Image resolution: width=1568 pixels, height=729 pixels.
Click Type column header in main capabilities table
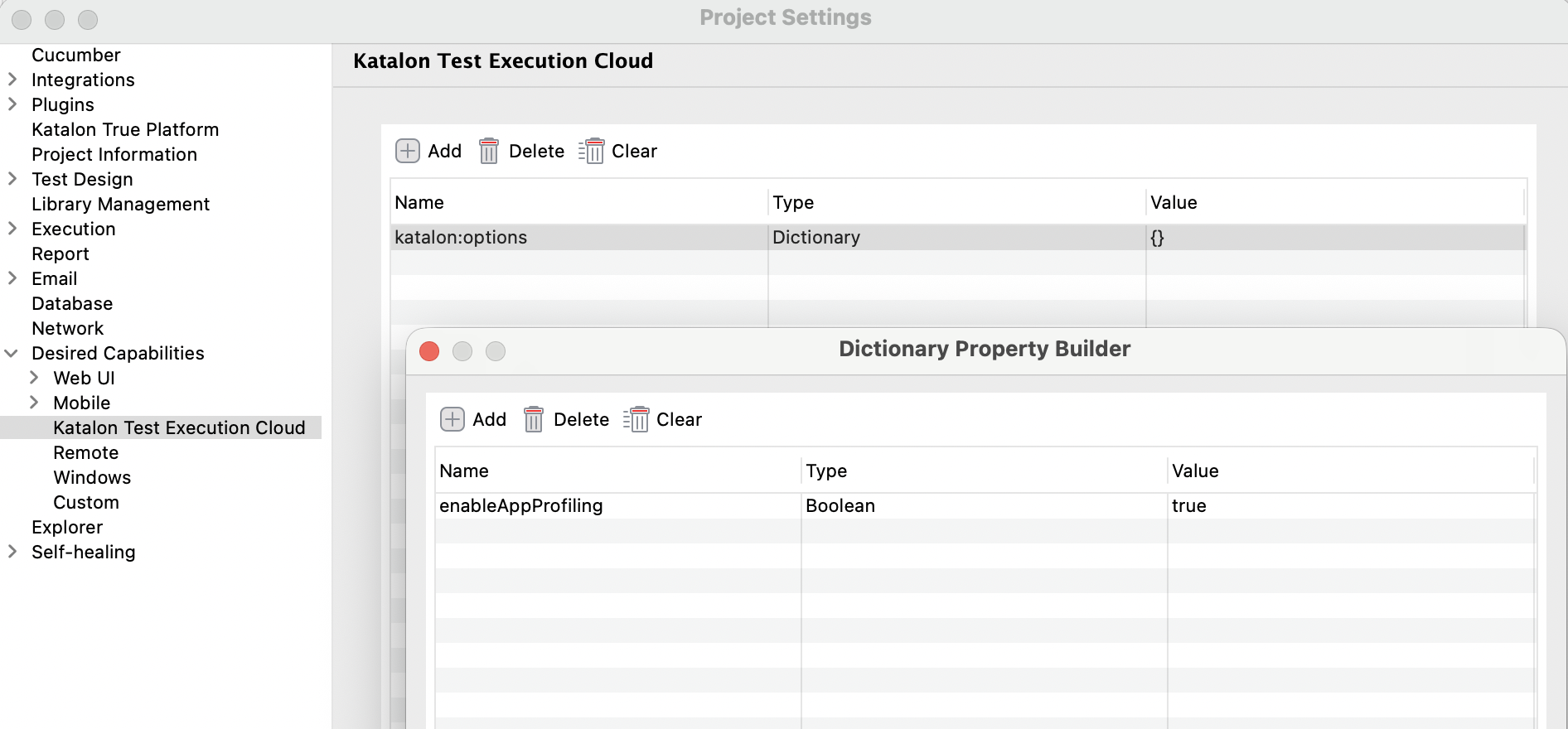pos(957,202)
